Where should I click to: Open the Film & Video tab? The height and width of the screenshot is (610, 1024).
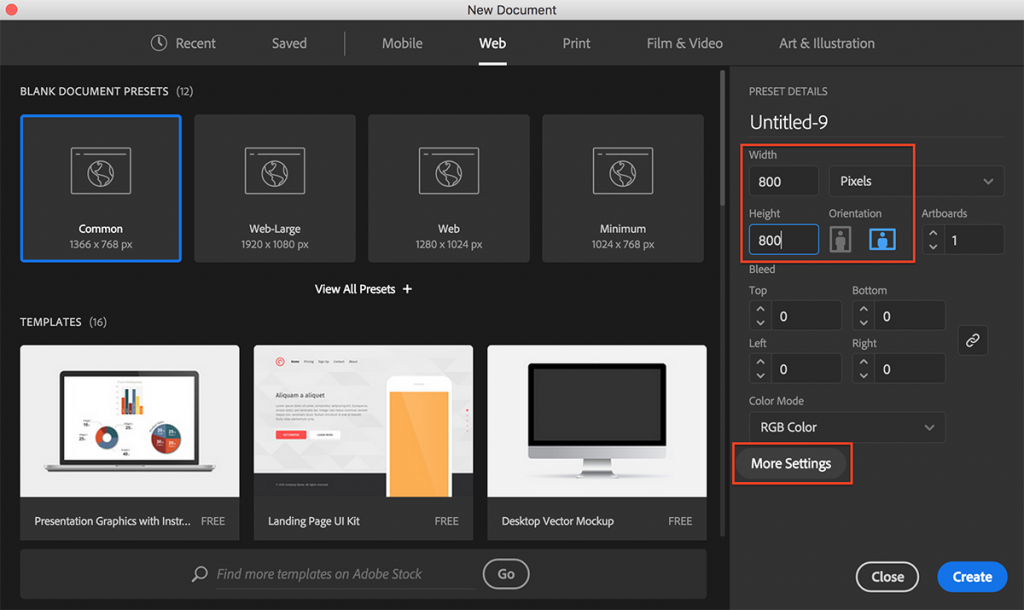684,43
